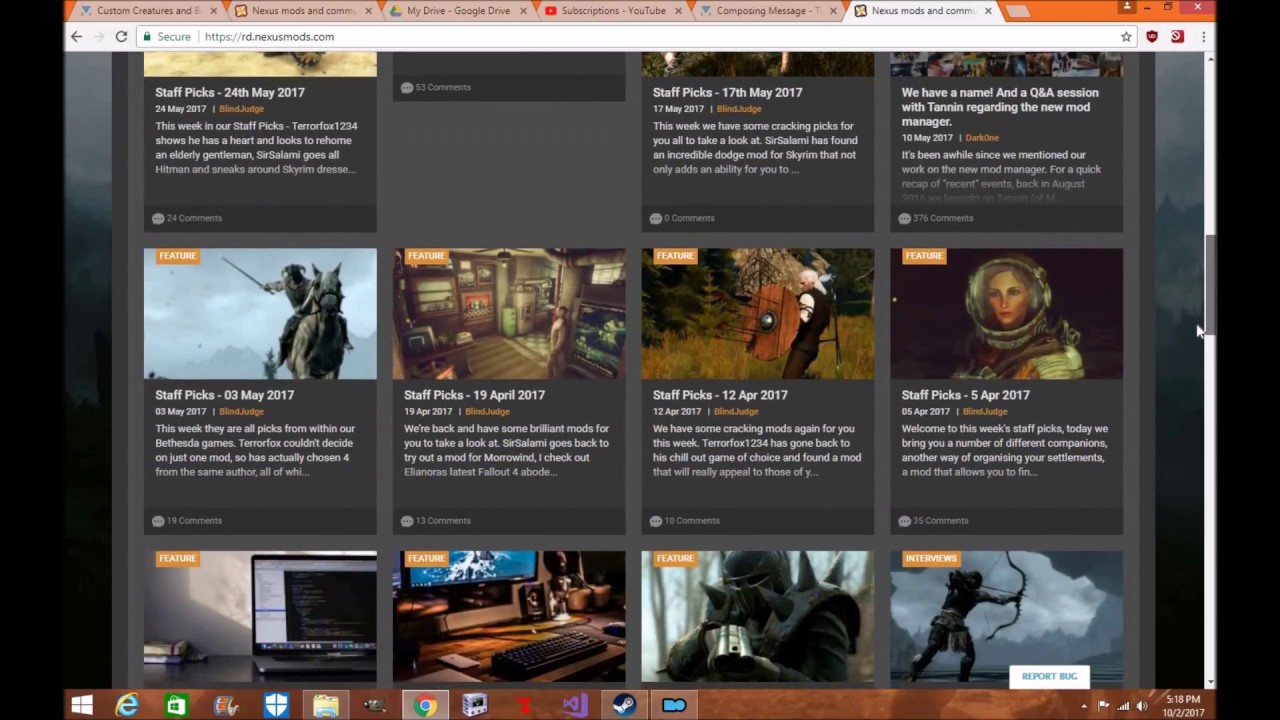View the 19 Comments link
Screen dimensions: 1280x720
[x=187, y=521]
